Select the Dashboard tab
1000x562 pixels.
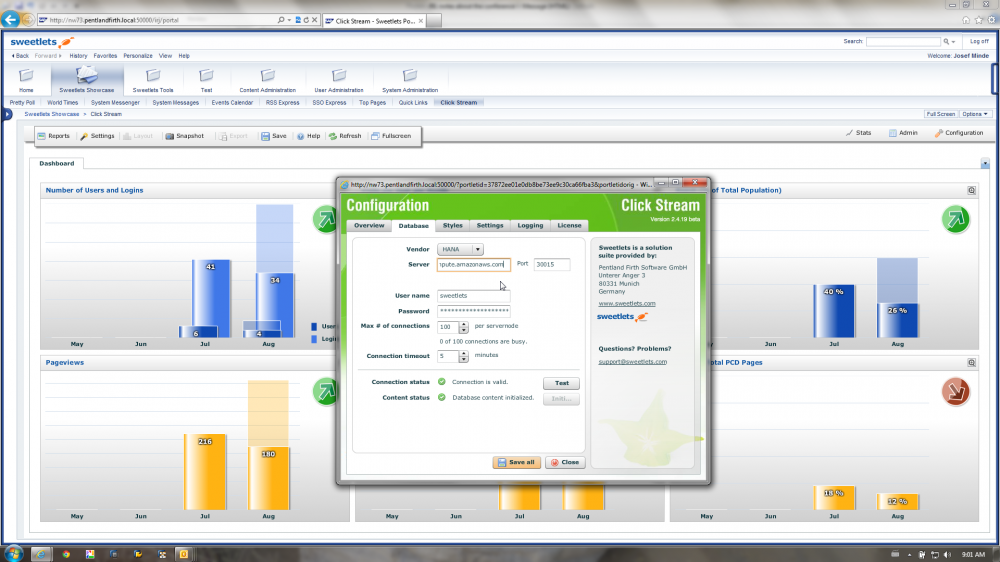pos(57,163)
